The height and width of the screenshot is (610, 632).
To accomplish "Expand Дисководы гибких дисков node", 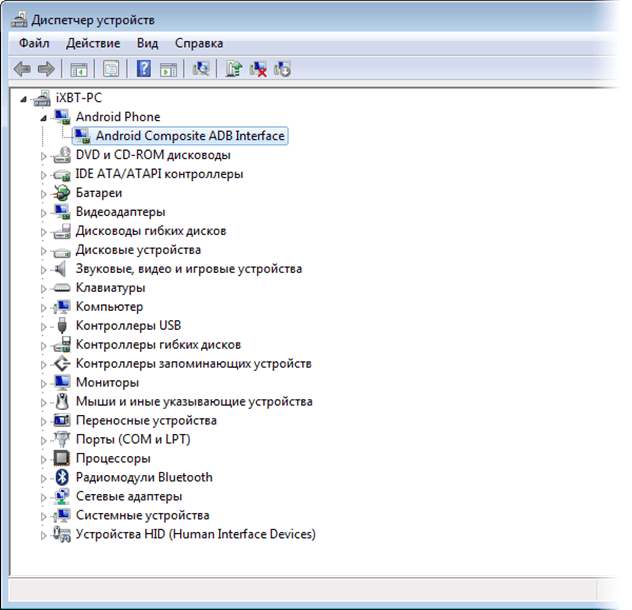I will 44,232.
